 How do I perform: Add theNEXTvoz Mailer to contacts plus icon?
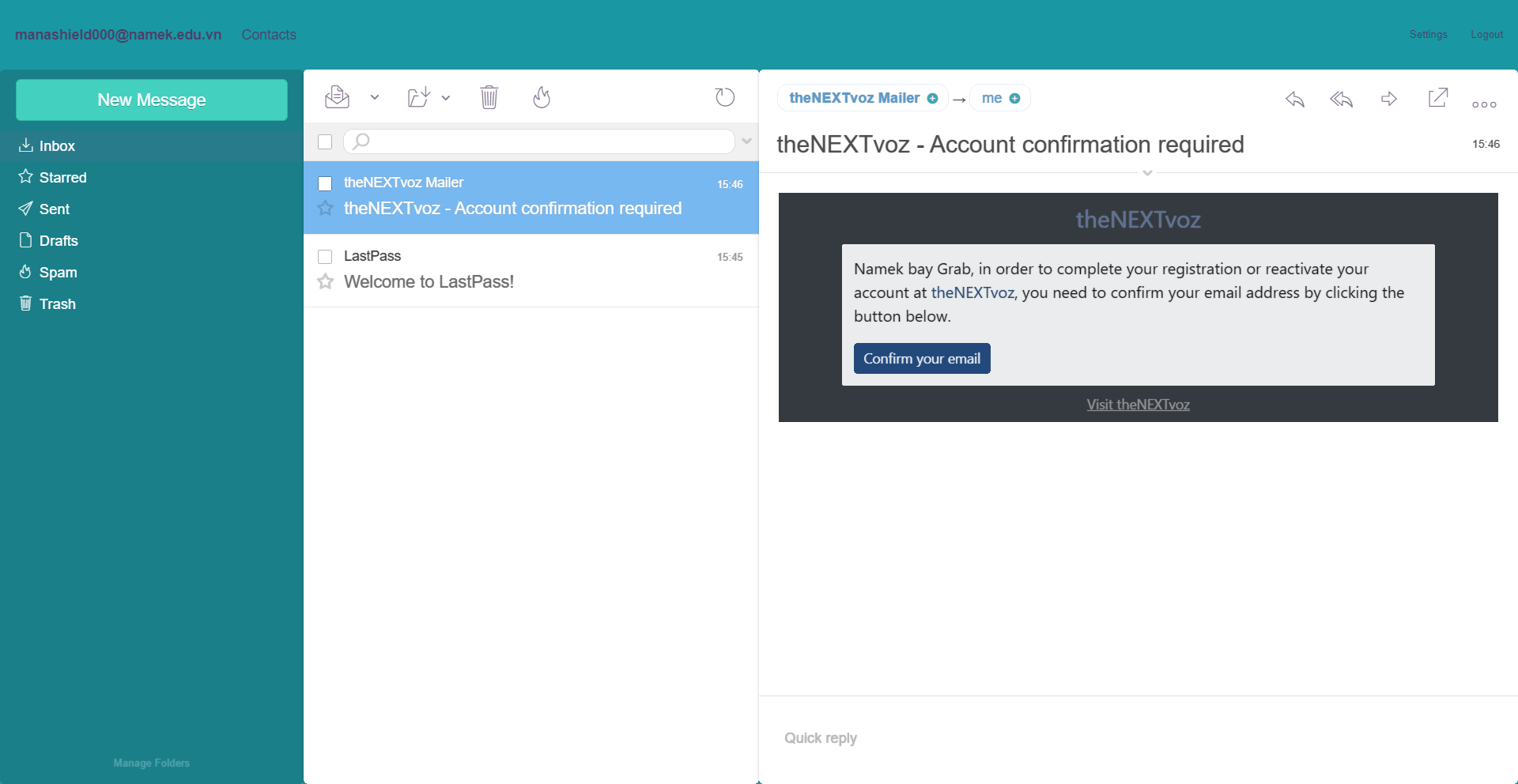tap(933, 99)
